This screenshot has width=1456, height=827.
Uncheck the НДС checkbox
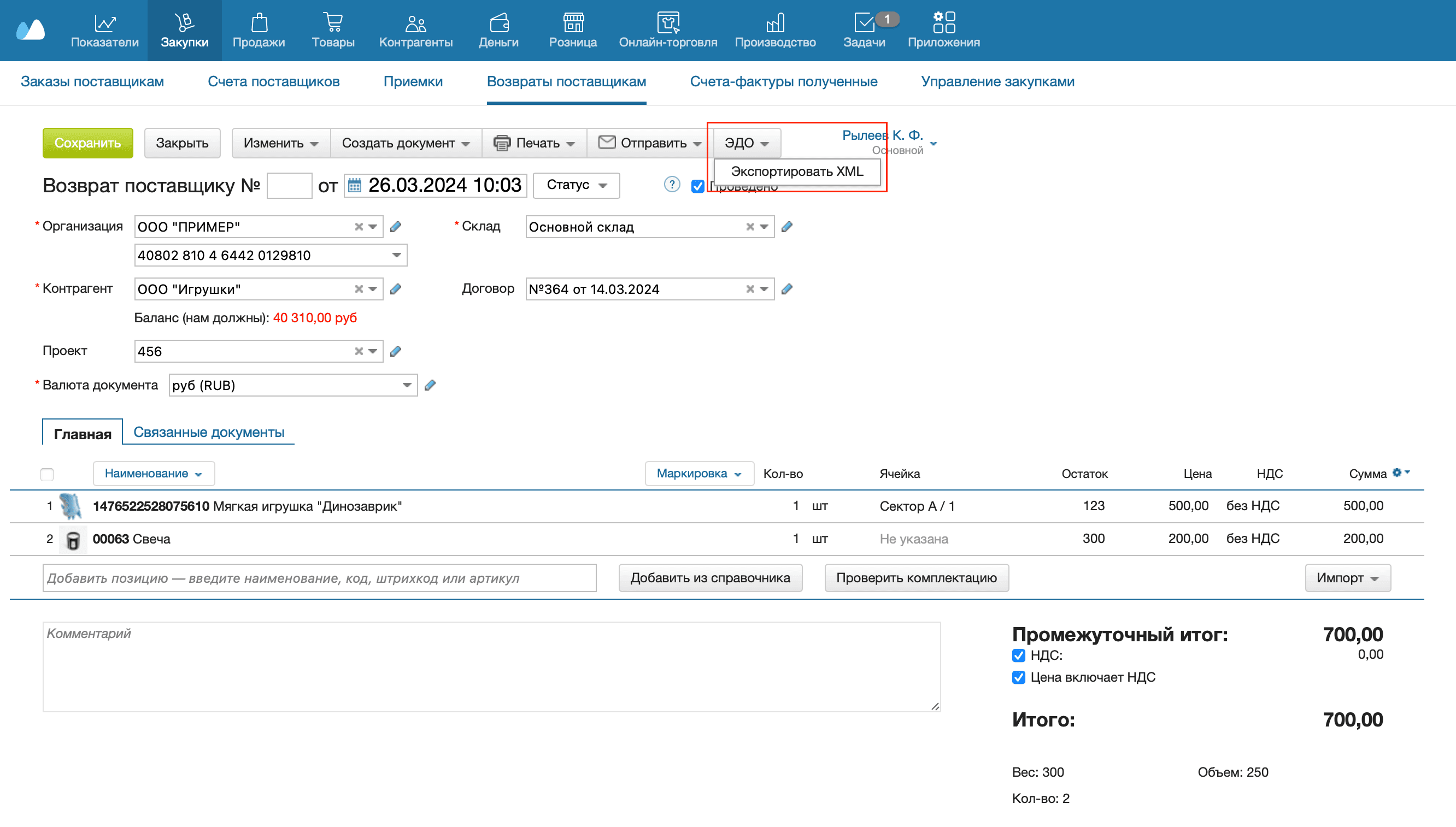tap(1018, 655)
